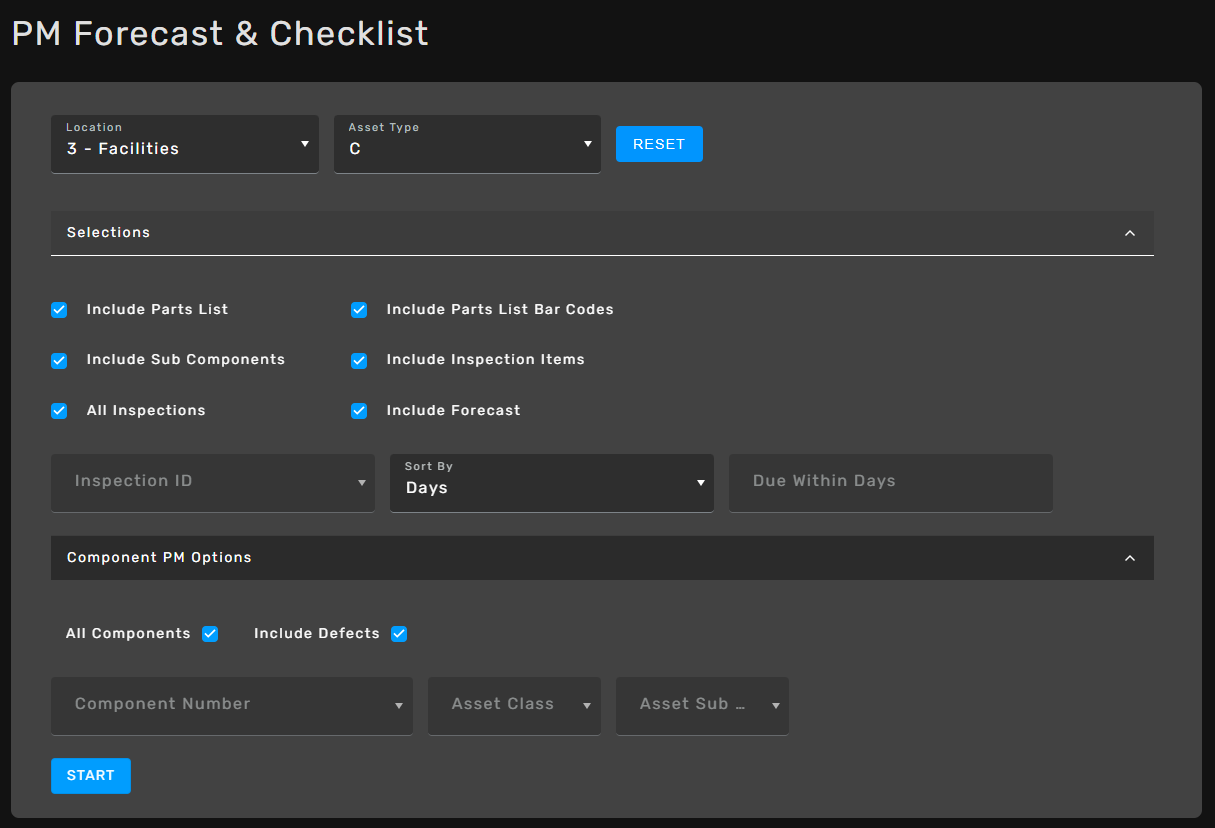Image resolution: width=1215 pixels, height=828 pixels.
Task: Open the Component Number dropdown
Action: [x=231, y=705]
